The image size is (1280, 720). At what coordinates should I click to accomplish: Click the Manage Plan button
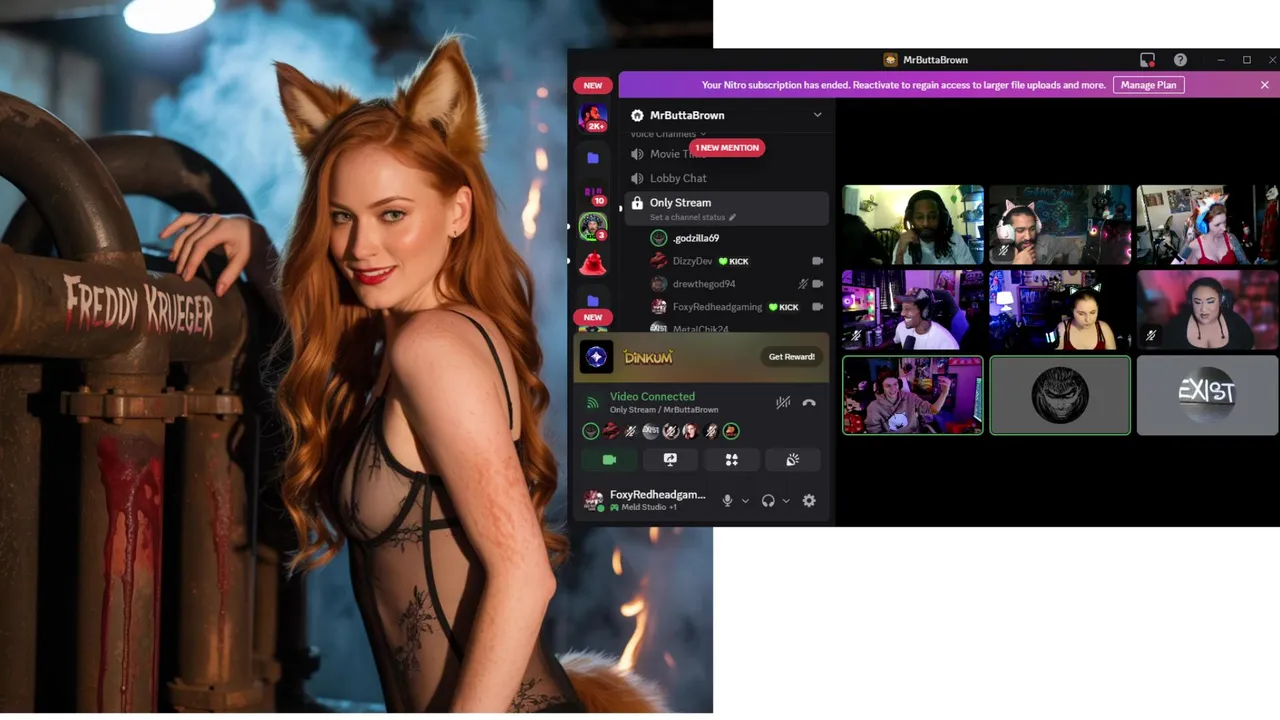1148,85
